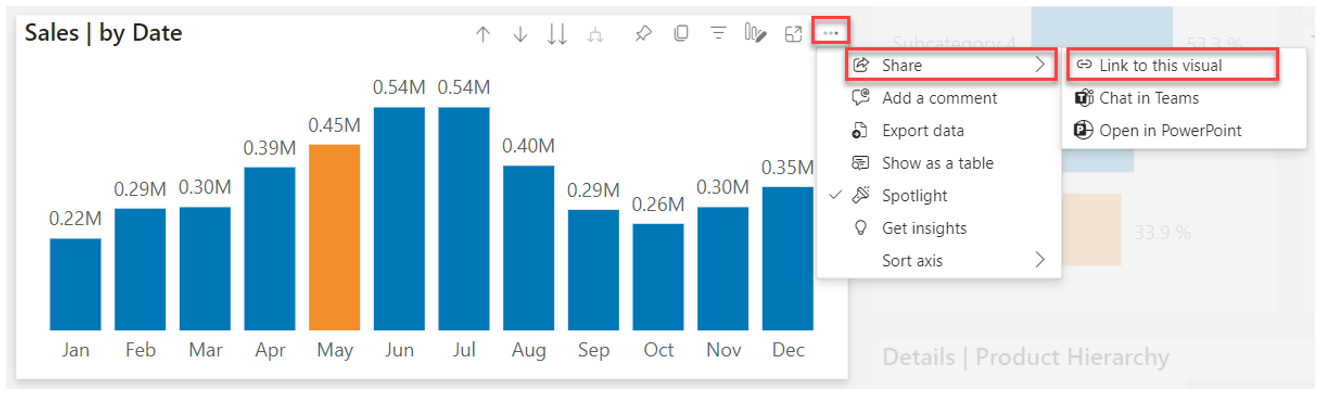Go to next level double-arrow icon
The height and width of the screenshot is (394, 1320).
558,34
